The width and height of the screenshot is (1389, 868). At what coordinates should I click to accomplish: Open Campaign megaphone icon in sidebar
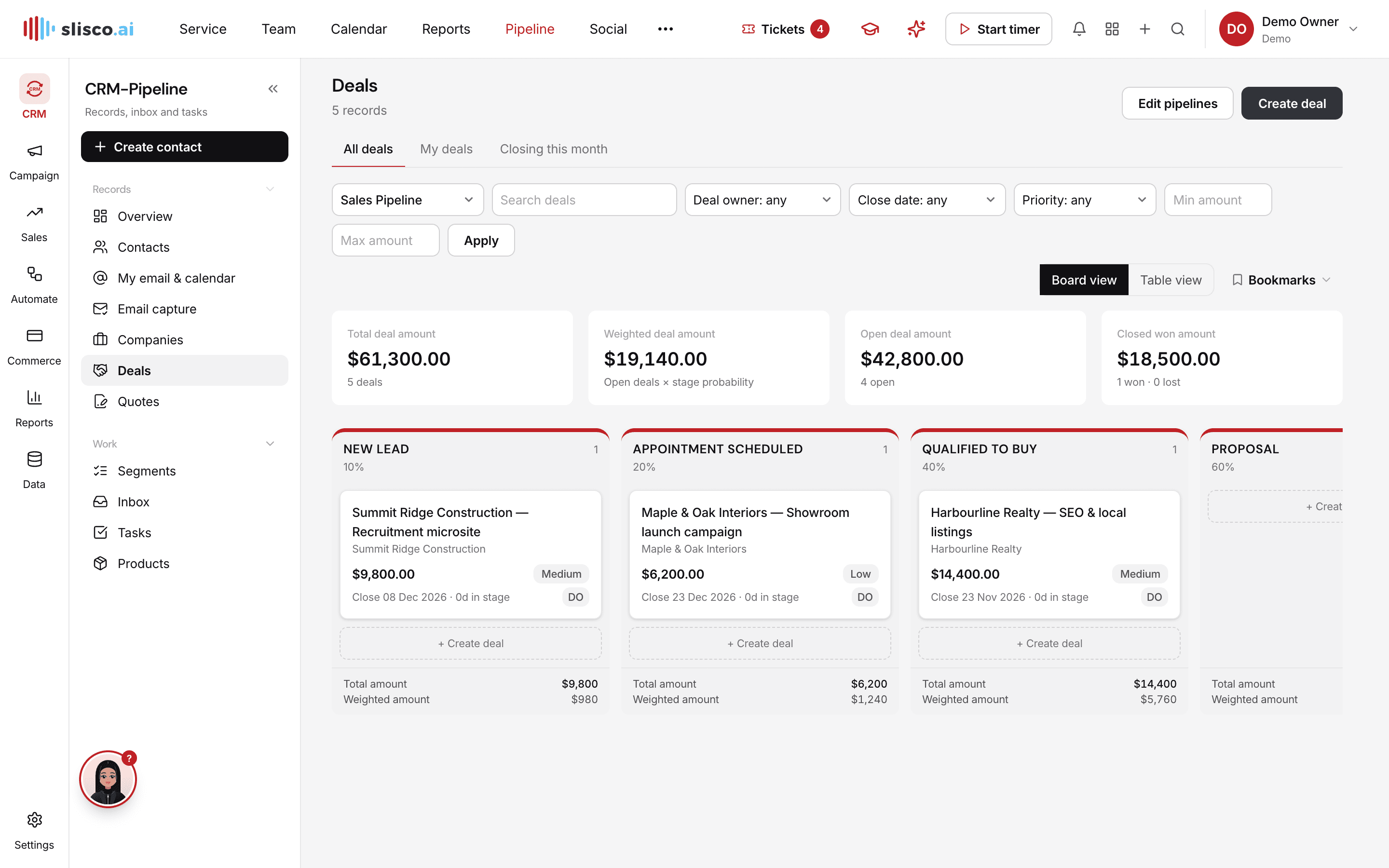tap(34, 151)
